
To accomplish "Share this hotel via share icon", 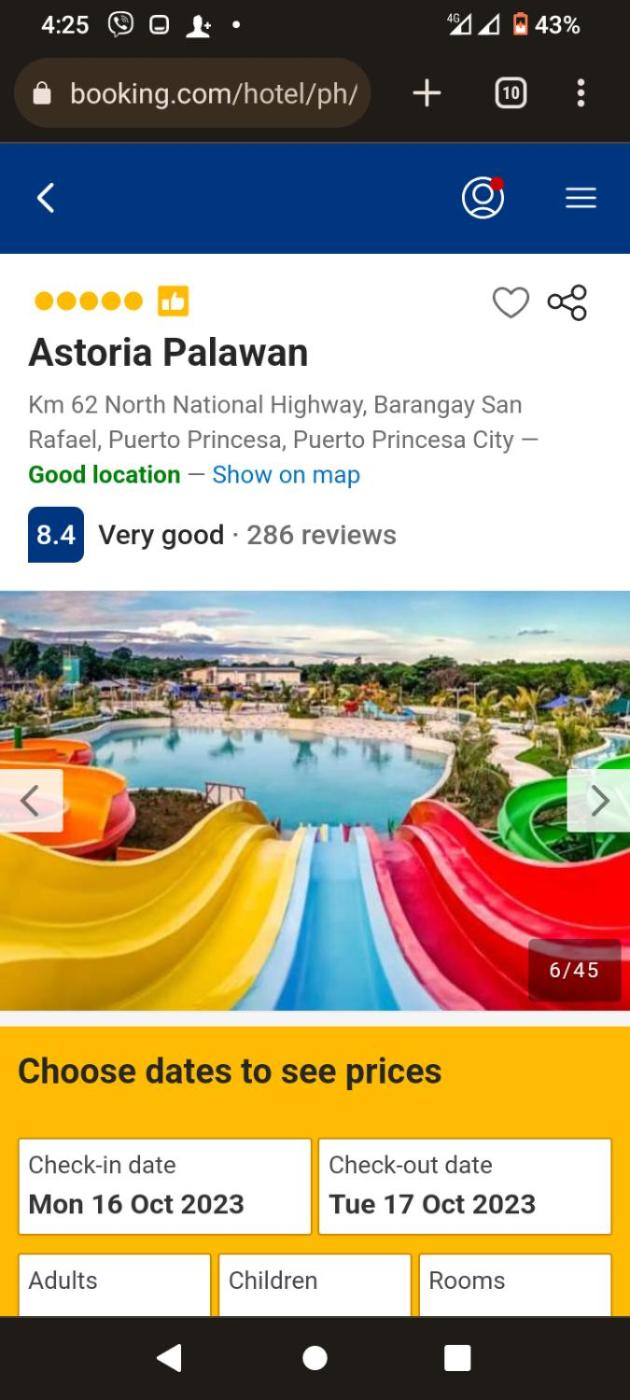I will tap(567, 302).
